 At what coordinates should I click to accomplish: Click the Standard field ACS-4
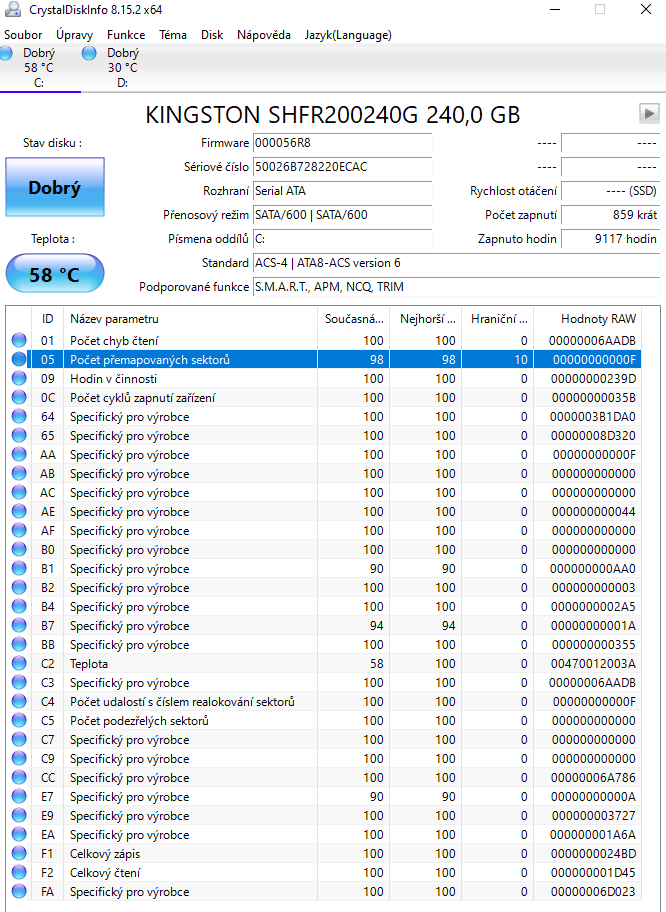[456, 263]
